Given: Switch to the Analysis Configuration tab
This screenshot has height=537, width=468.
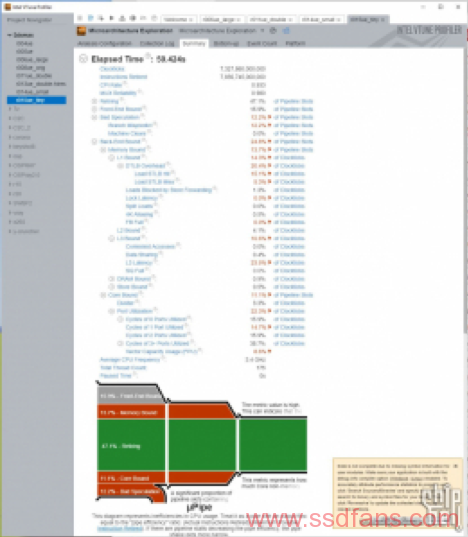Looking at the screenshot, I should [x=104, y=43].
